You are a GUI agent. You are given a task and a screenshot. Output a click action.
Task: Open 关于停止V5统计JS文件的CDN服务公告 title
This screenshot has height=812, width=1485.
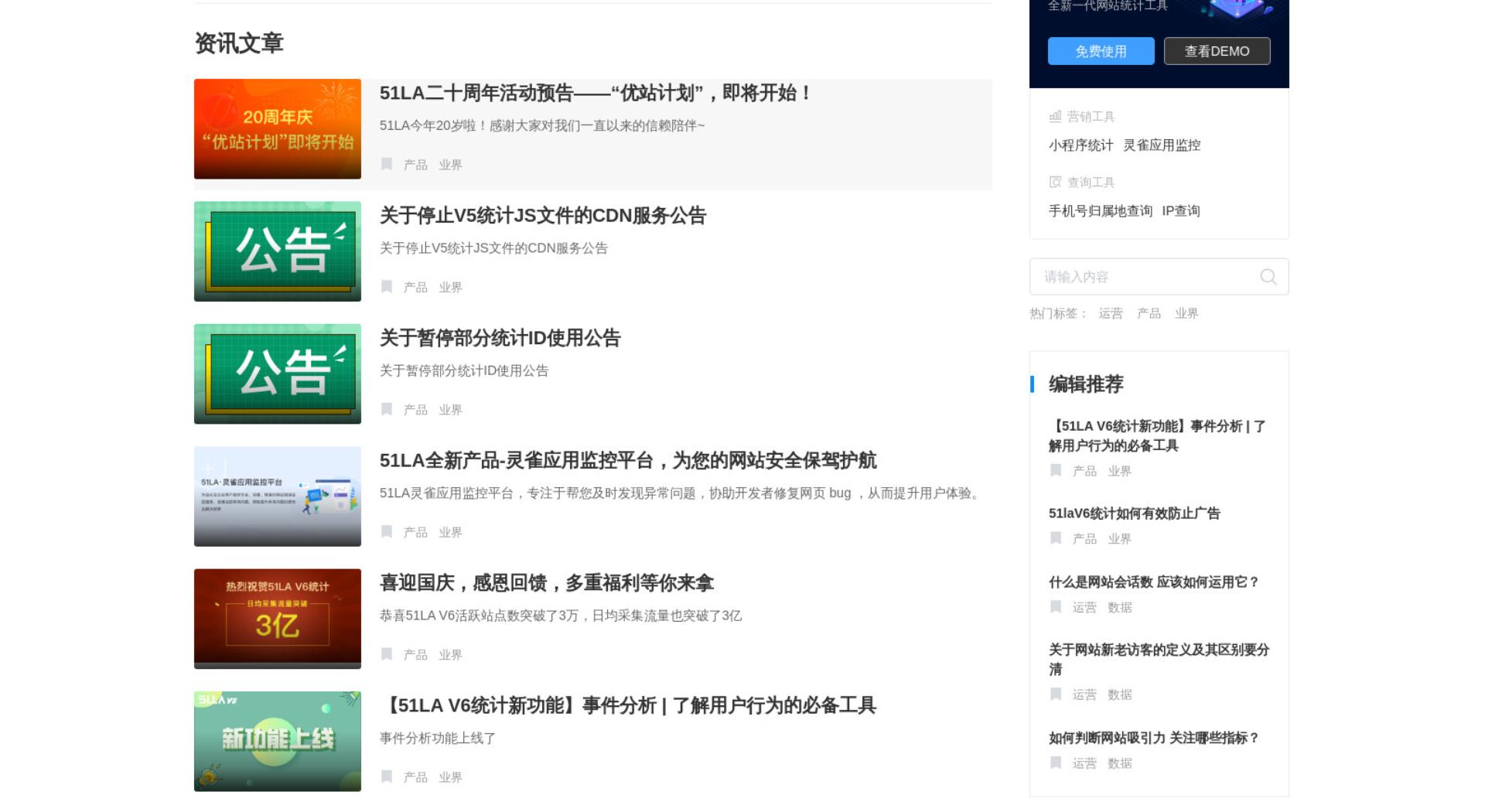[x=543, y=216]
